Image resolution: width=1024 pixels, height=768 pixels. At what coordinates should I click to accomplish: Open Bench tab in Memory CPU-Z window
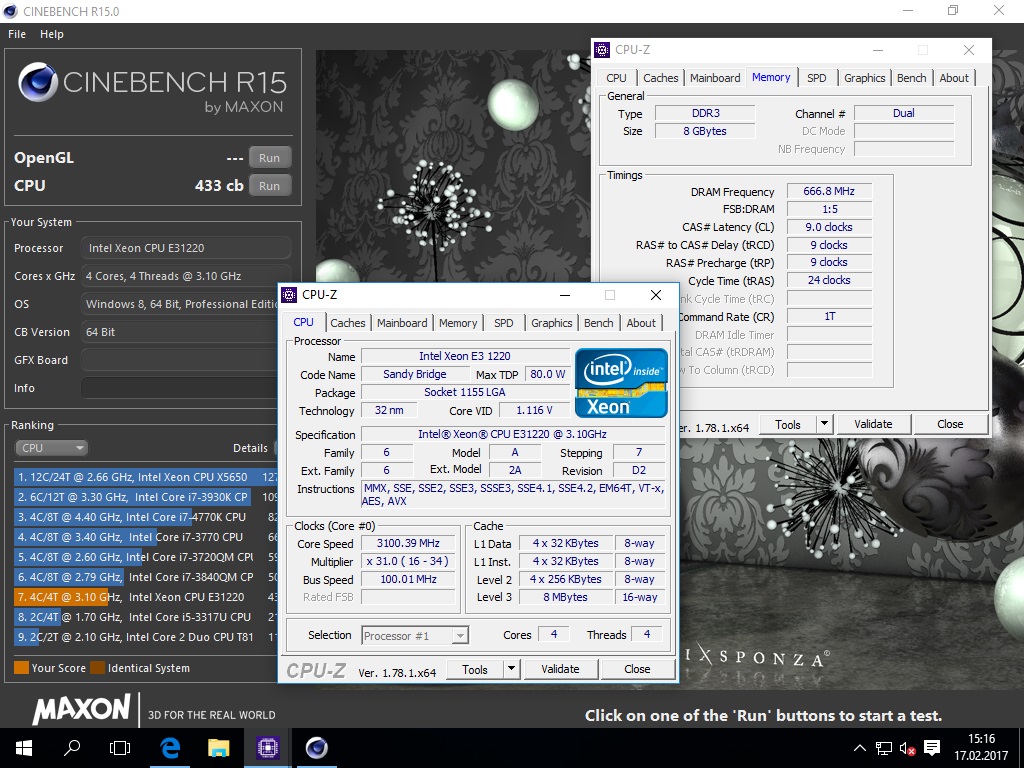(911, 78)
